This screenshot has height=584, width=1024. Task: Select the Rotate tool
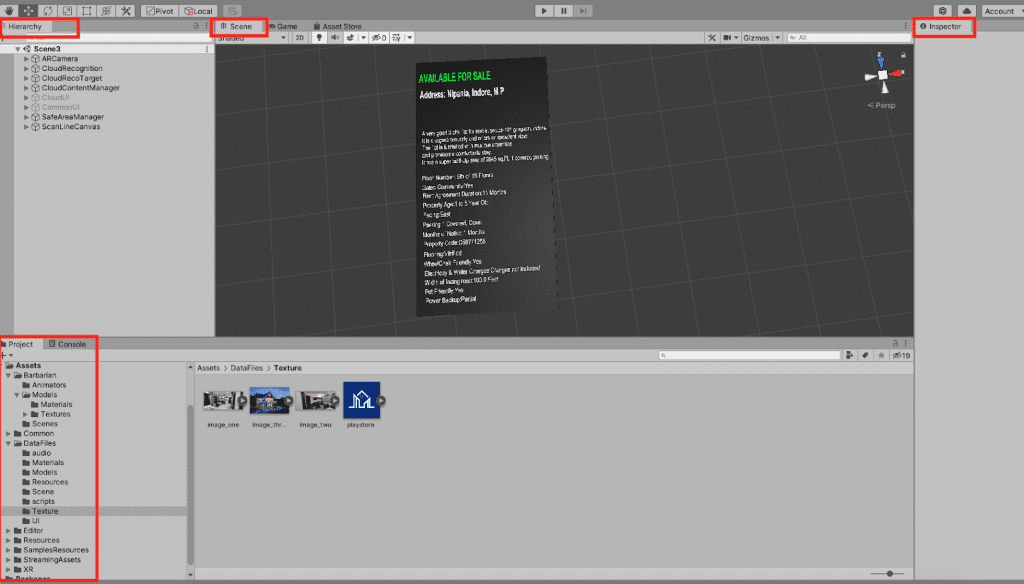pos(47,10)
